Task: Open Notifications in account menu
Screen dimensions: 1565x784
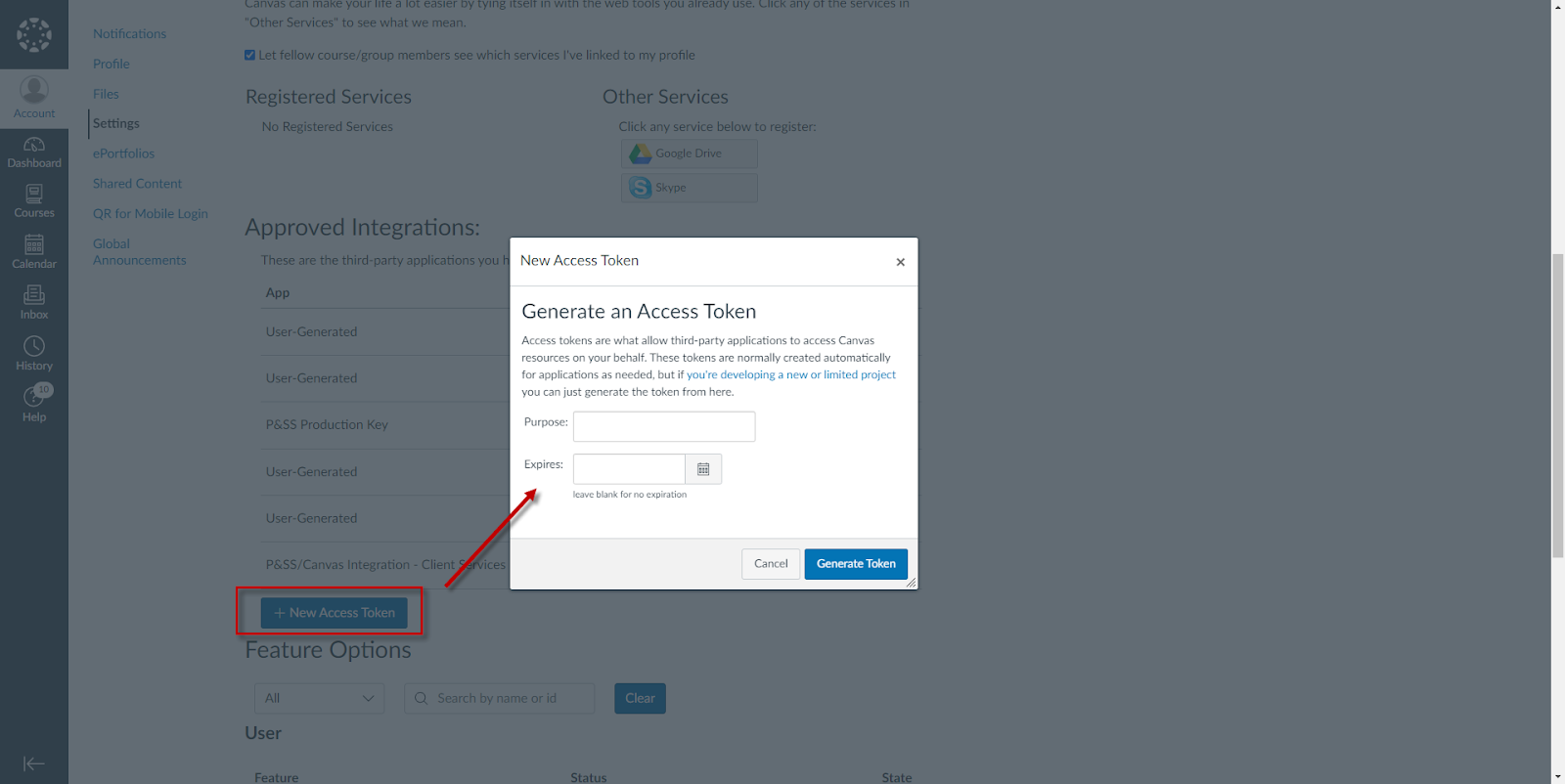Action: (x=129, y=33)
